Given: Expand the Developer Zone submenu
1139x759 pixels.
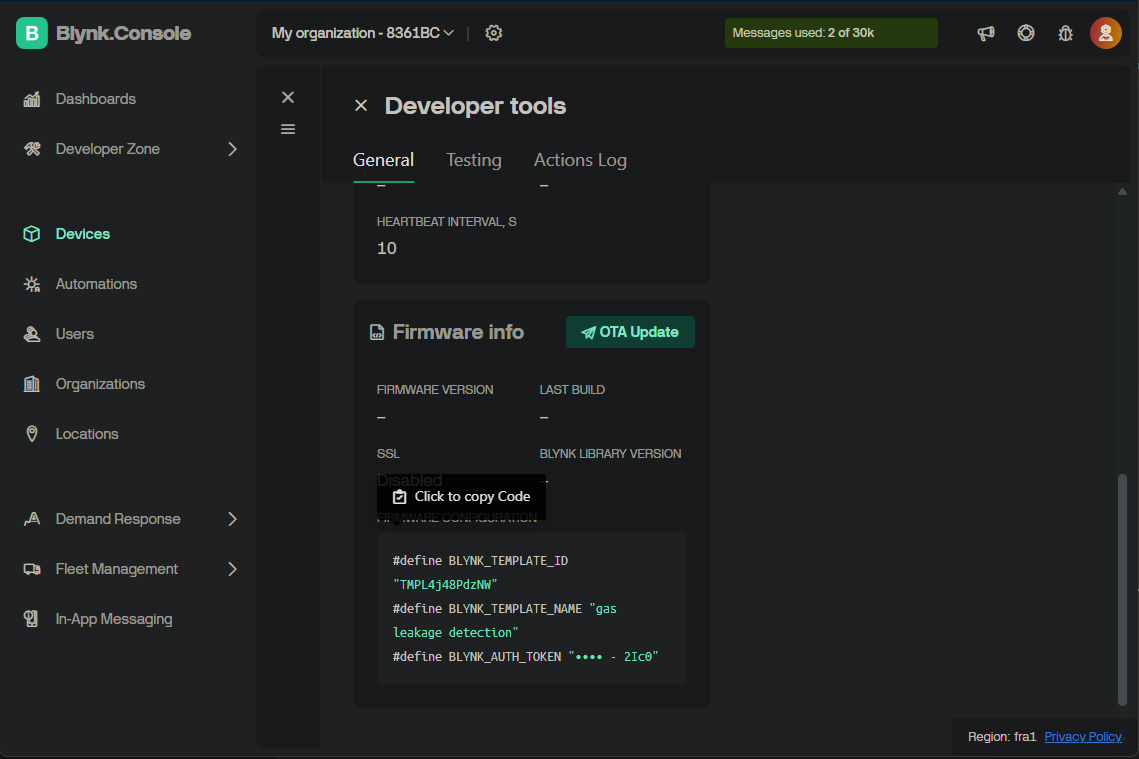Looking at the screenshot, I should click(232, 149).
